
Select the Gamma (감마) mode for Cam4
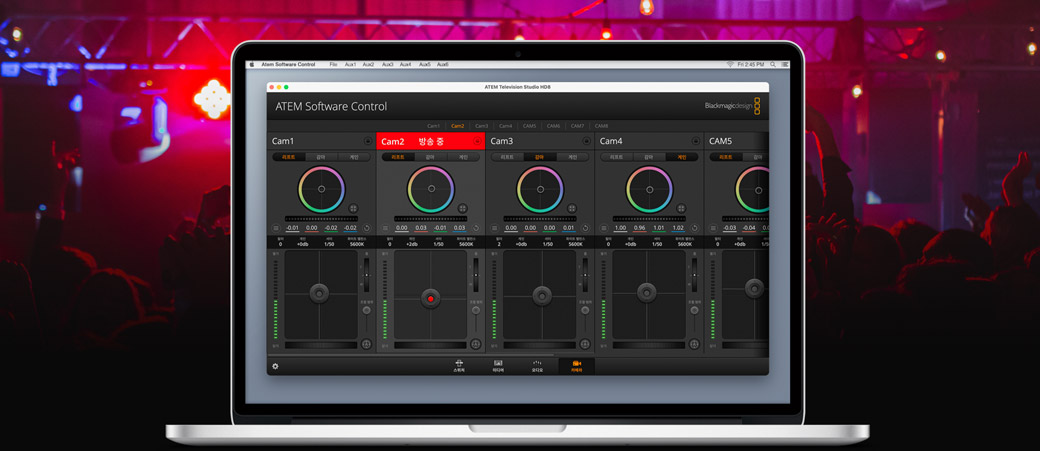649,157
